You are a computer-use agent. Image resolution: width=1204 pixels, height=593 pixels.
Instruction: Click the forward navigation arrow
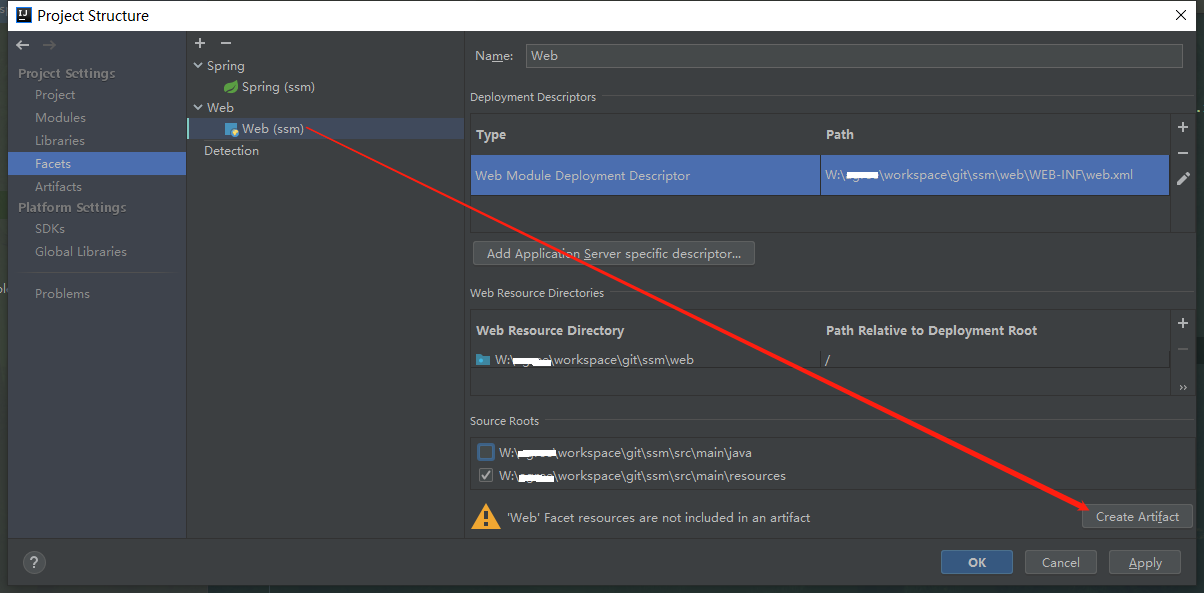coord(50,46)
